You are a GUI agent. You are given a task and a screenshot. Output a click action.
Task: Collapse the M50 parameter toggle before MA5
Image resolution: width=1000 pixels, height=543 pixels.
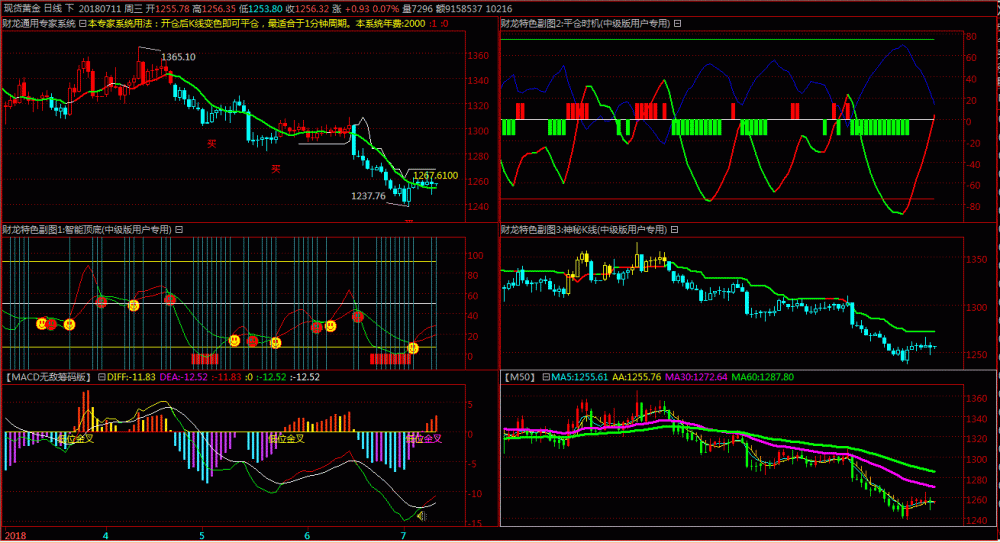(x=546, y=377)
